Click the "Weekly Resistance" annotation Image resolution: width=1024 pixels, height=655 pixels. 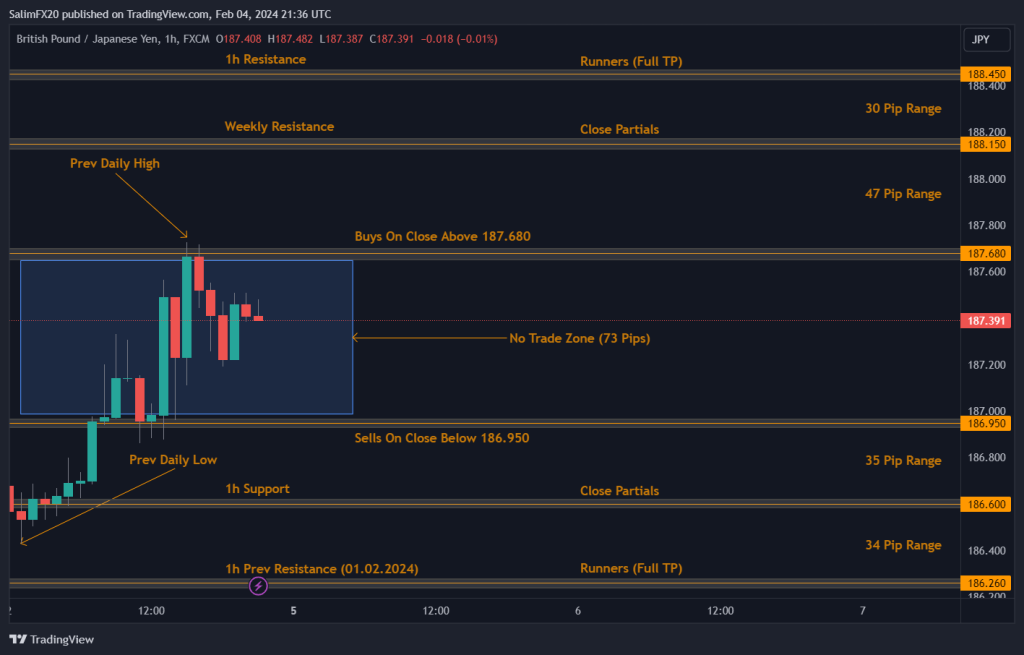279,127
